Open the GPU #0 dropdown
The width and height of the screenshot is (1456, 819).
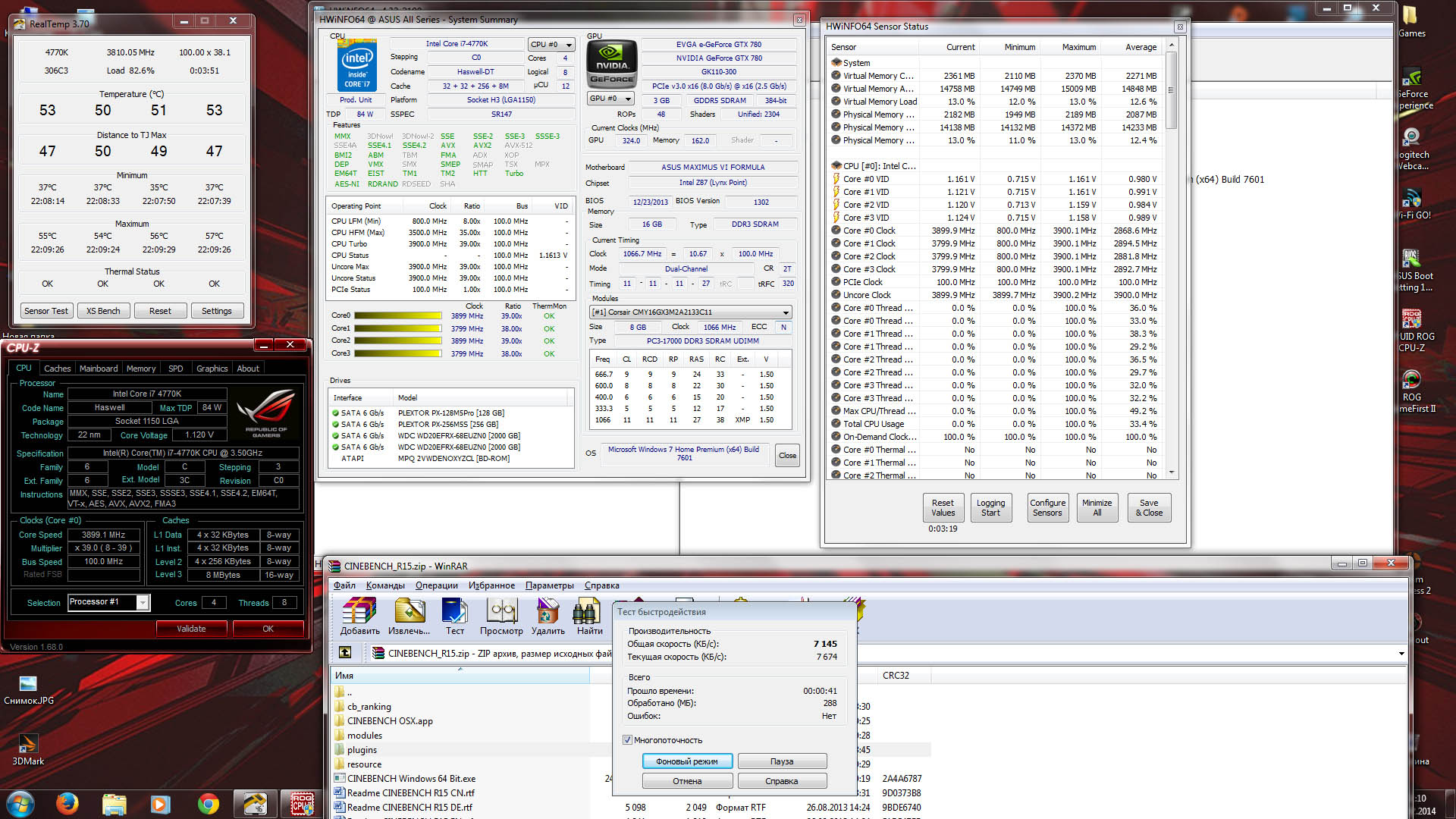pos(611,99)
